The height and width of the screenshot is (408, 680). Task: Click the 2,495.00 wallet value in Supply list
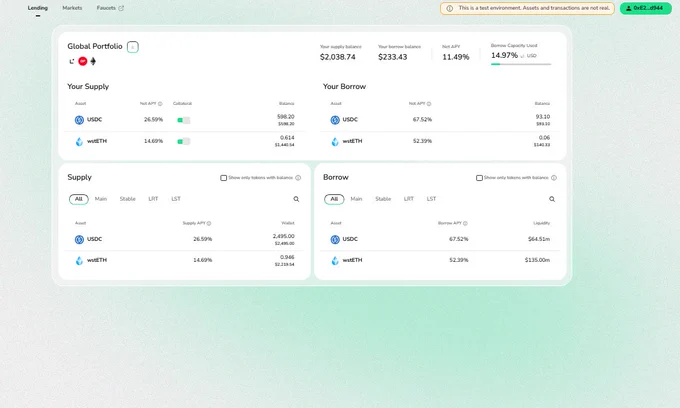coord(284,236)
